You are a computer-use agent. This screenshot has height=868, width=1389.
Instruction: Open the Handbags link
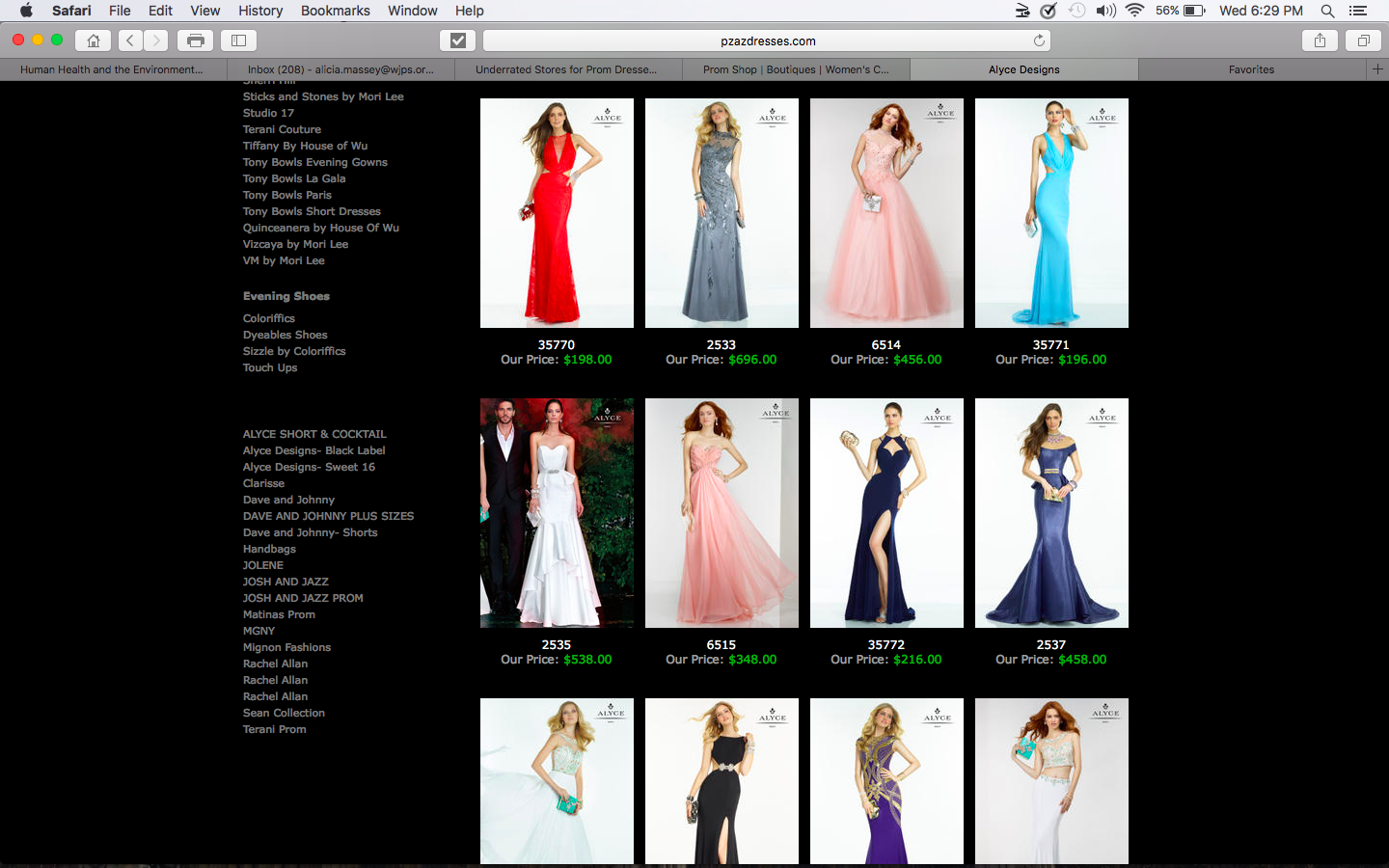[x=269, y=549]
